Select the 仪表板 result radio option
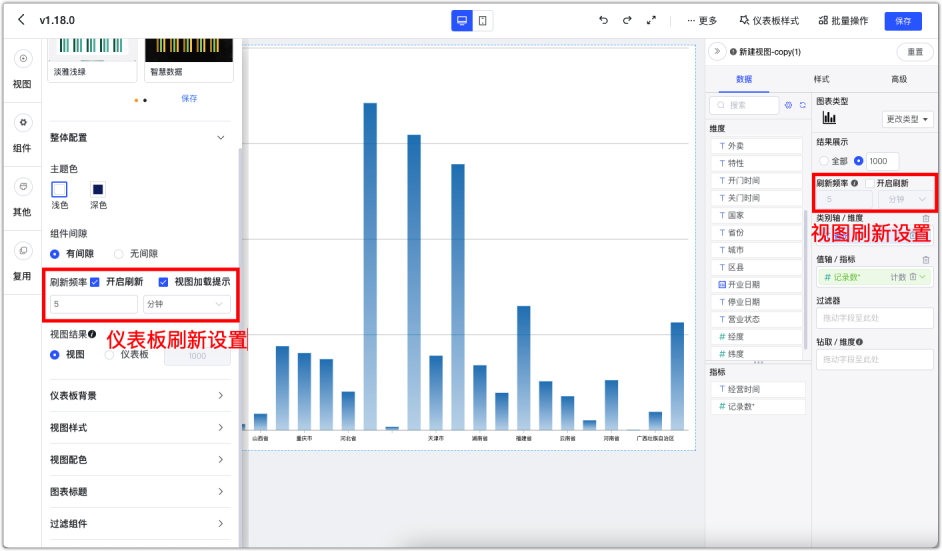The width and height of the screenshot is (942, 551). pyautogui.click(x=109, y=355)
